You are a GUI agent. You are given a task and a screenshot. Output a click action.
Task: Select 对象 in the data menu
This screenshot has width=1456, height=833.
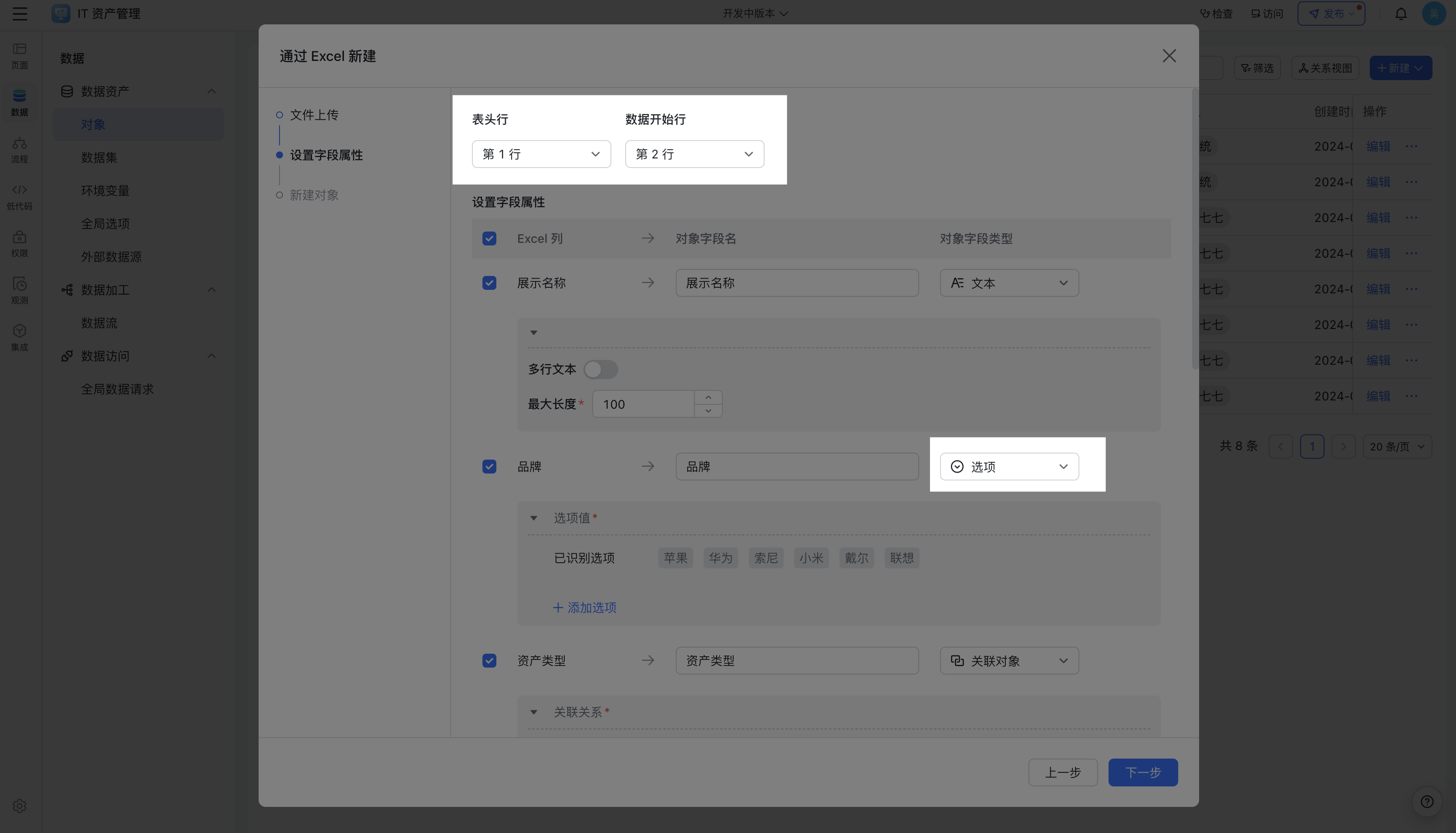138,124
